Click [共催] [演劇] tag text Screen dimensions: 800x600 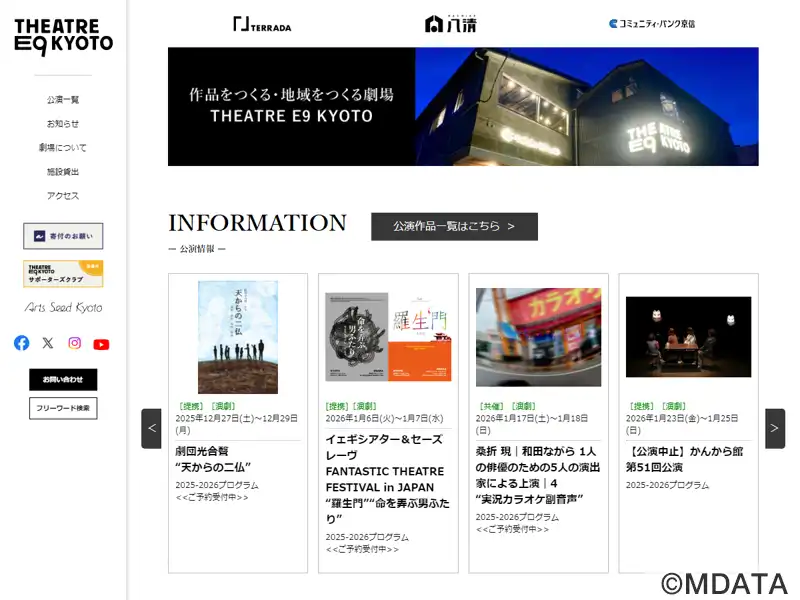tap(507, 406)
